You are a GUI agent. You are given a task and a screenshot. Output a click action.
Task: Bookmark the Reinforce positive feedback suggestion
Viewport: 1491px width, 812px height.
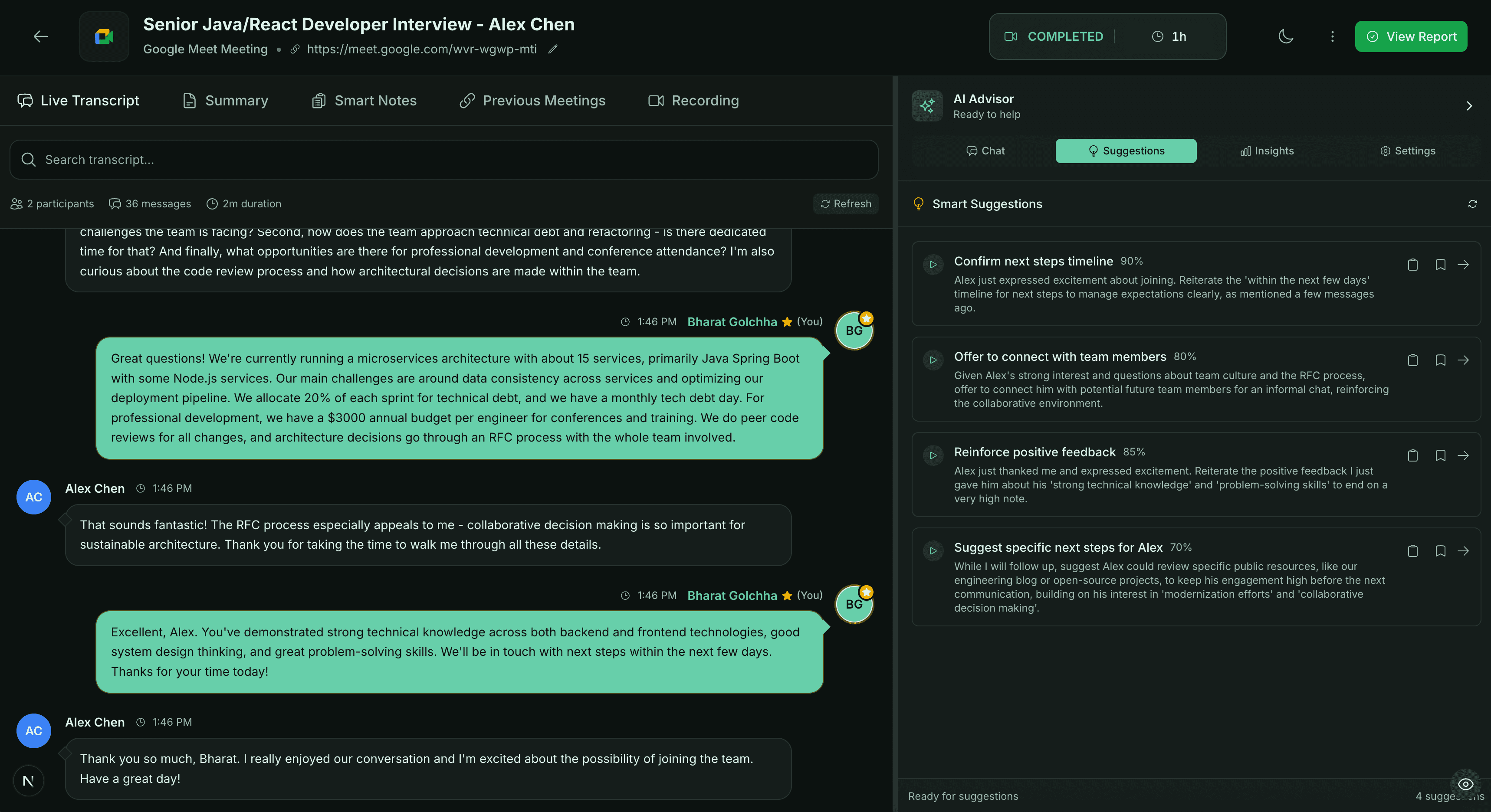[x=1440, y=455]
